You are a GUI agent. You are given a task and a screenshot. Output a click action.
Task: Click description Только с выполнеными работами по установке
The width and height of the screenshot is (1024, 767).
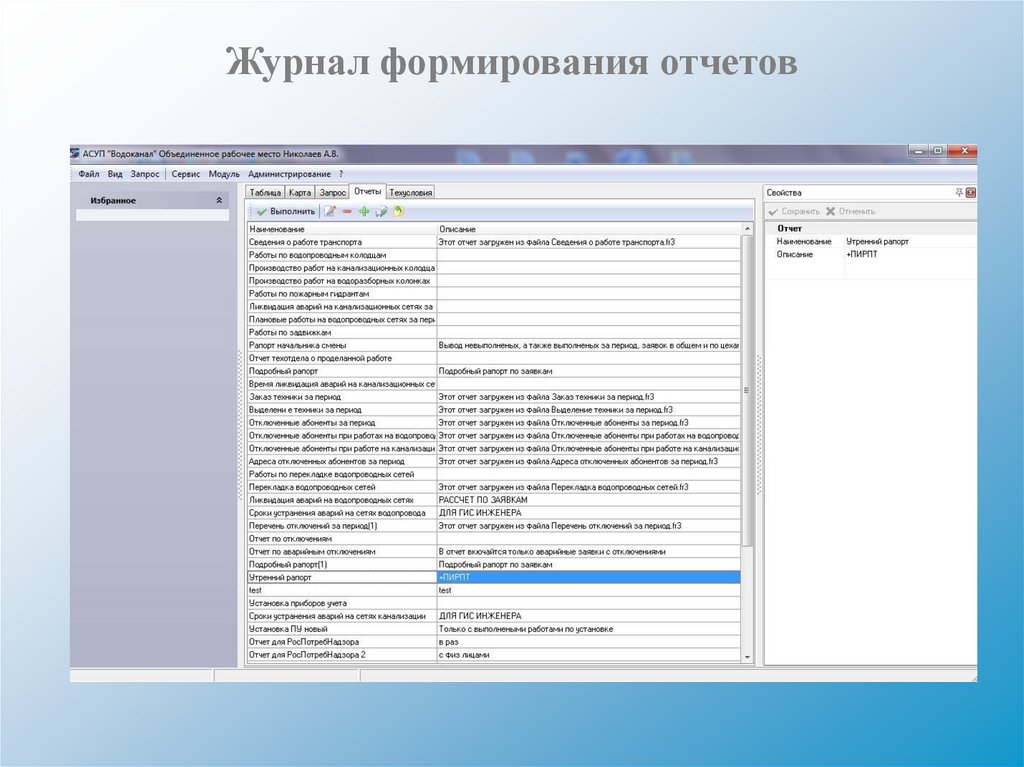click(x=588, y=629)
